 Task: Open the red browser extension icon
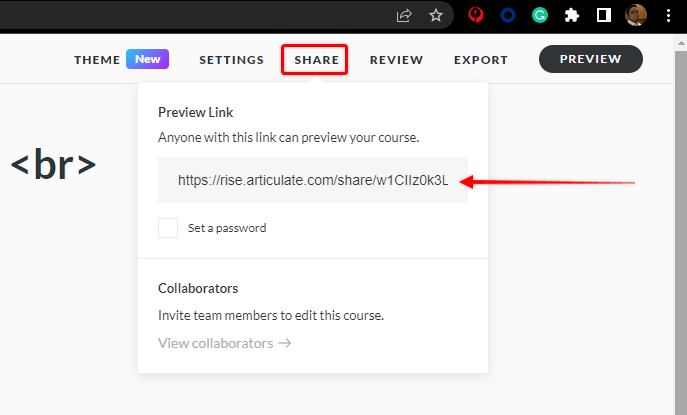pos(477,16)
